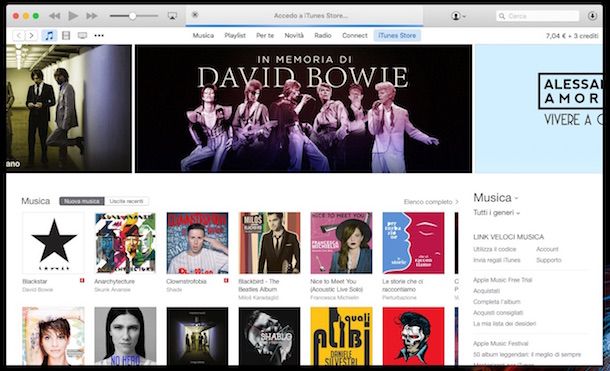Open the 50 album leggendari link
610x371 pixels.
[x=527, y=354]
